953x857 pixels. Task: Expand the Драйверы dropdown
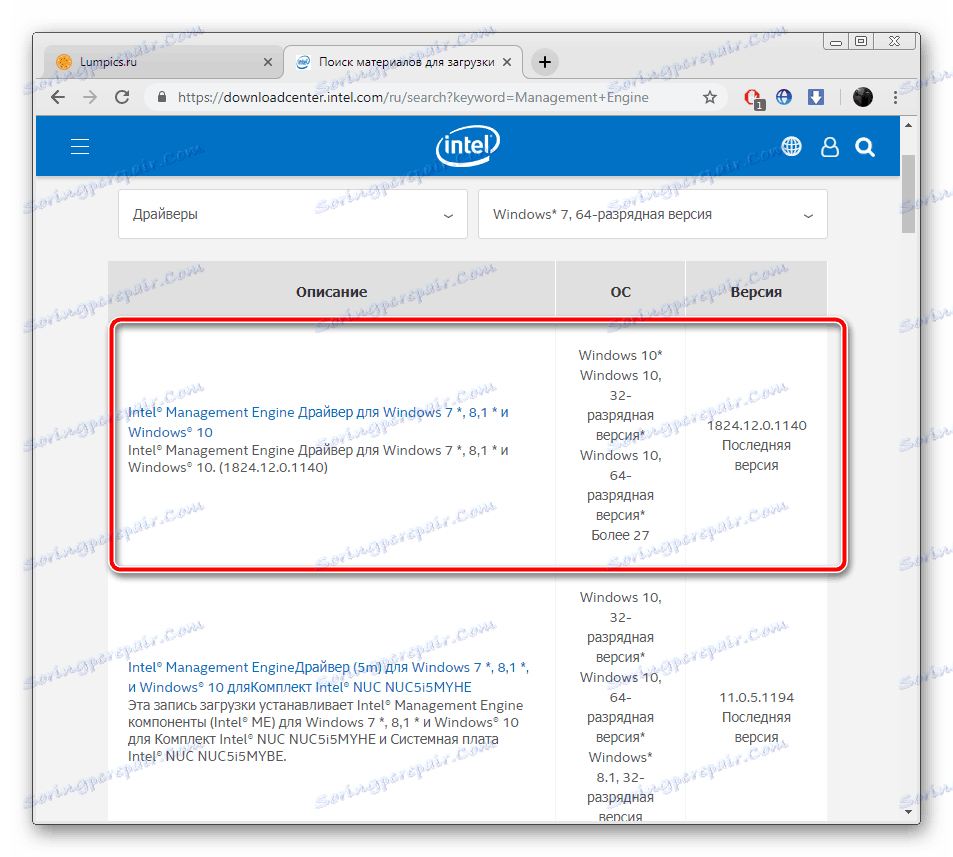[293, 214]
